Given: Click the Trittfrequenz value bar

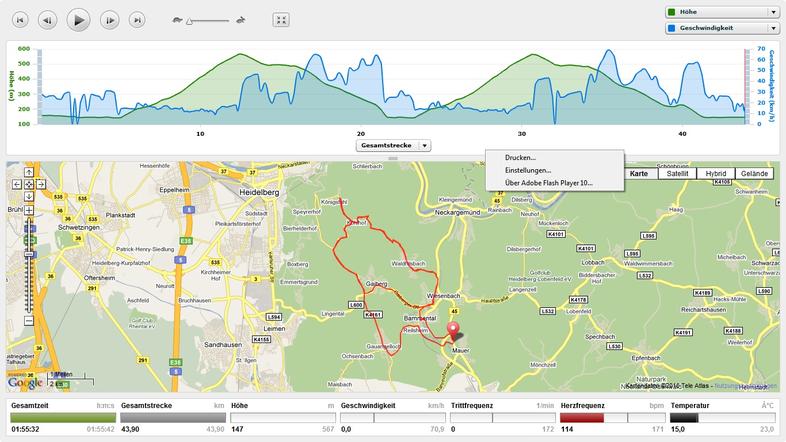Looking at the screenshot, I should pyautogui.click(x=503, y=417).
